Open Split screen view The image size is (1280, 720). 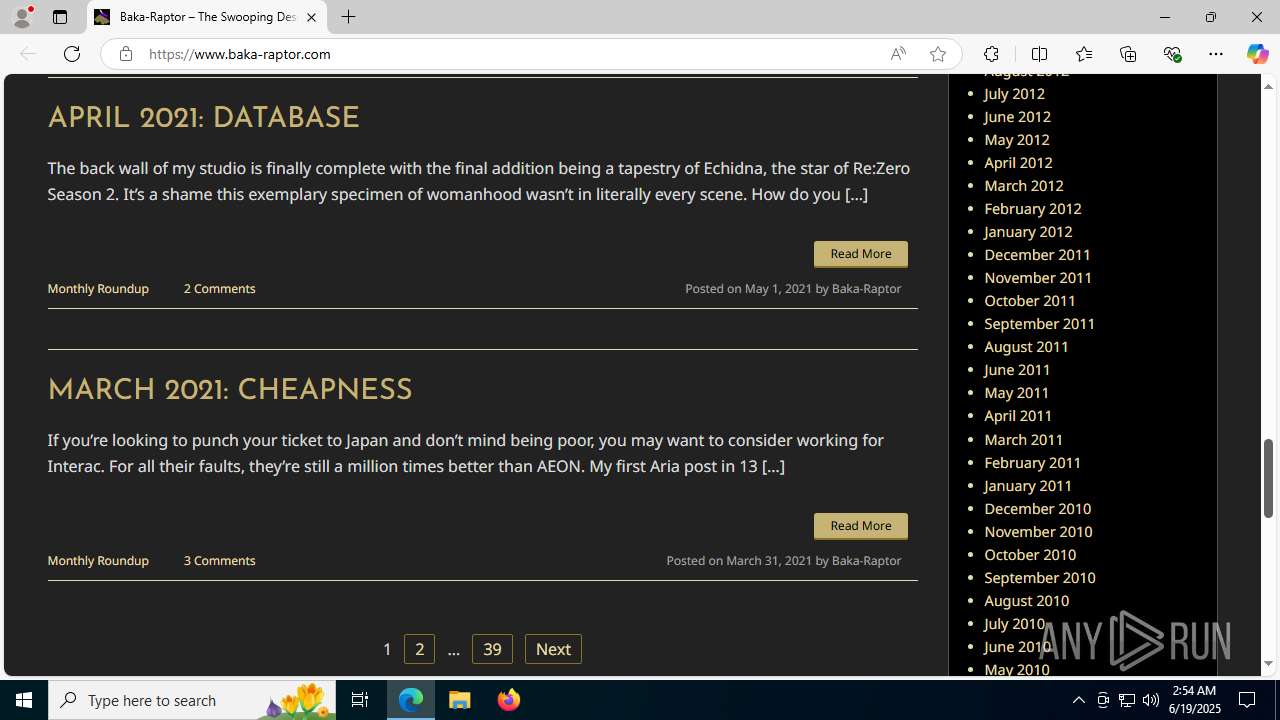pos(1039,54)
